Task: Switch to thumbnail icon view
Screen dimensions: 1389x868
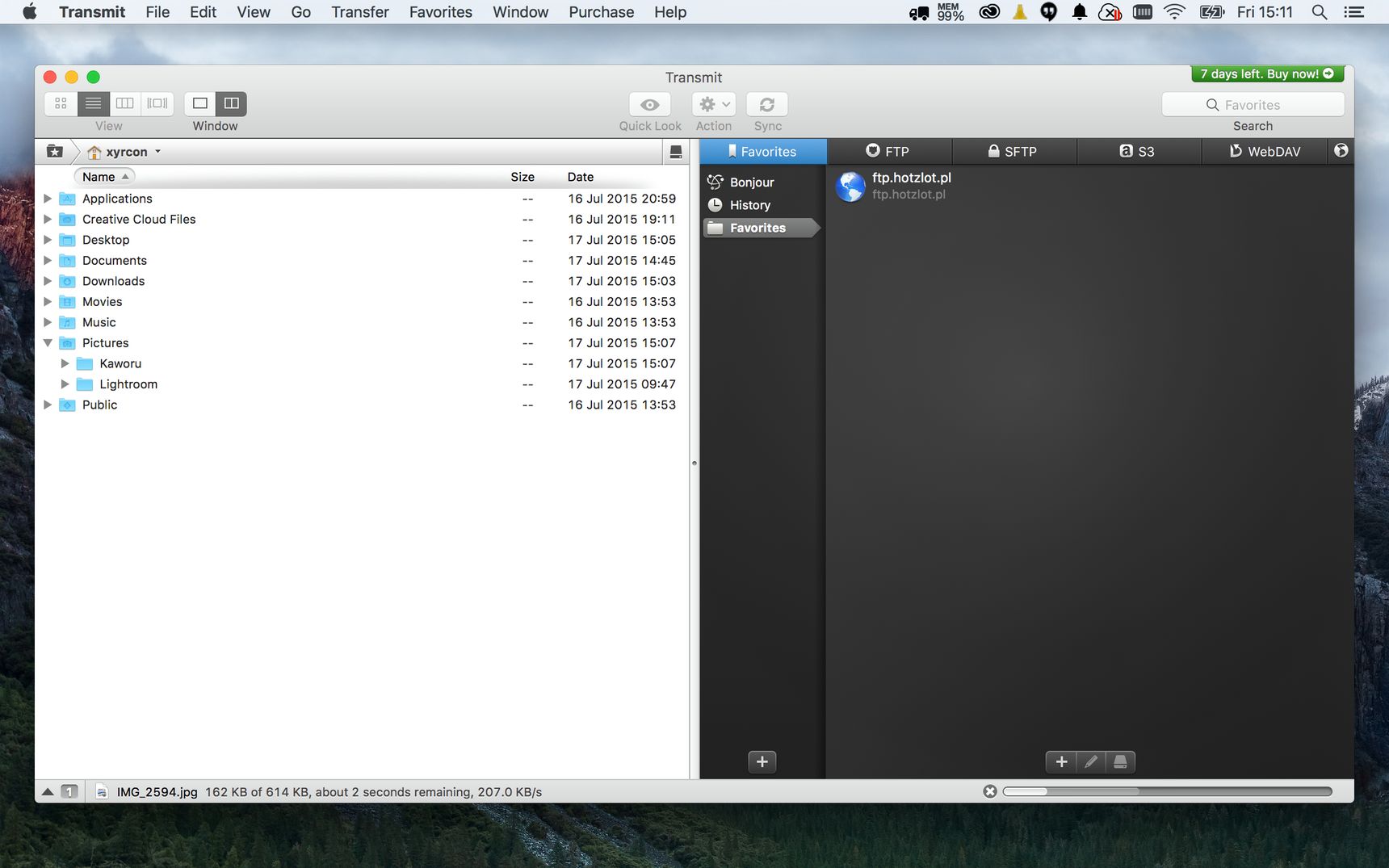Action: coord(61,103)
